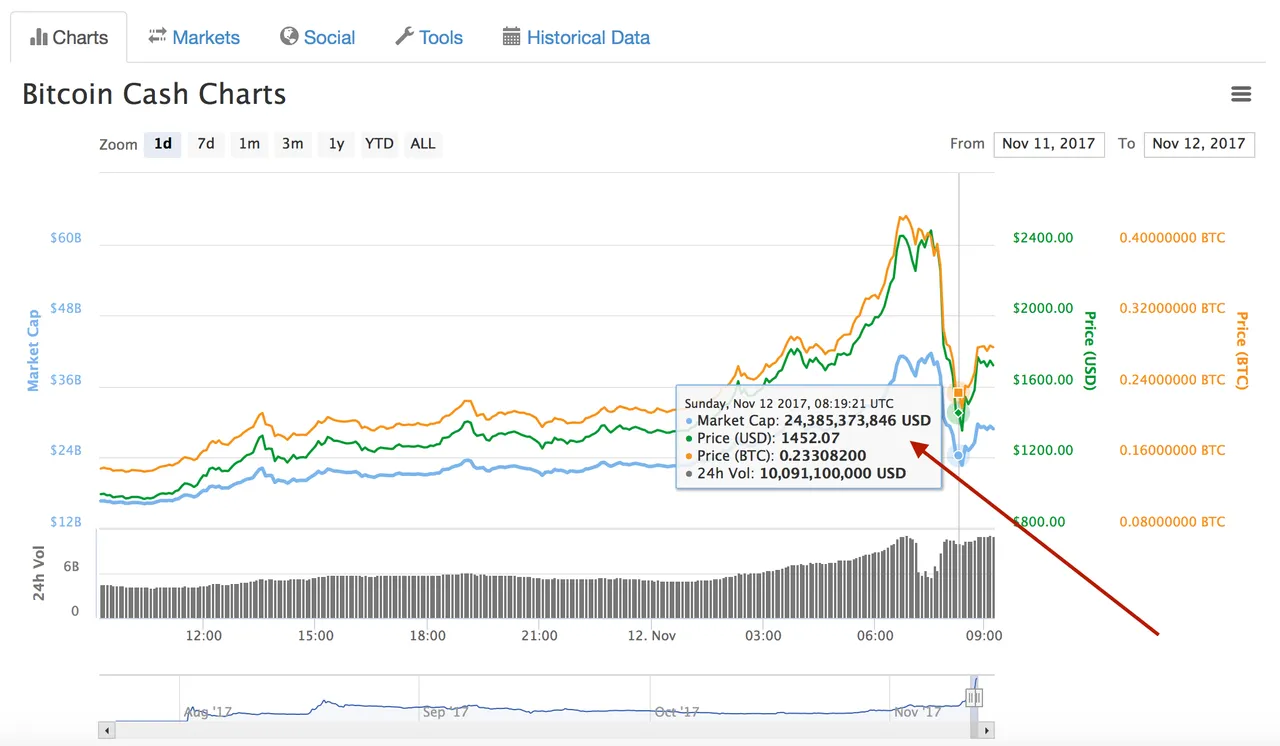This screenshot has height=746, width=1280.
Task: Click the globe icon beside Social
Action: point(289,37)
